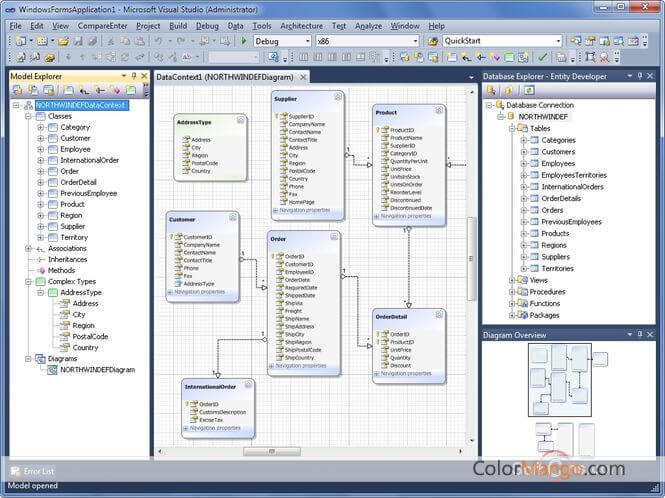Toggle auto-hide pin on Model Explorer panel
The image size is (665, 498).
[x=135, y=76]
